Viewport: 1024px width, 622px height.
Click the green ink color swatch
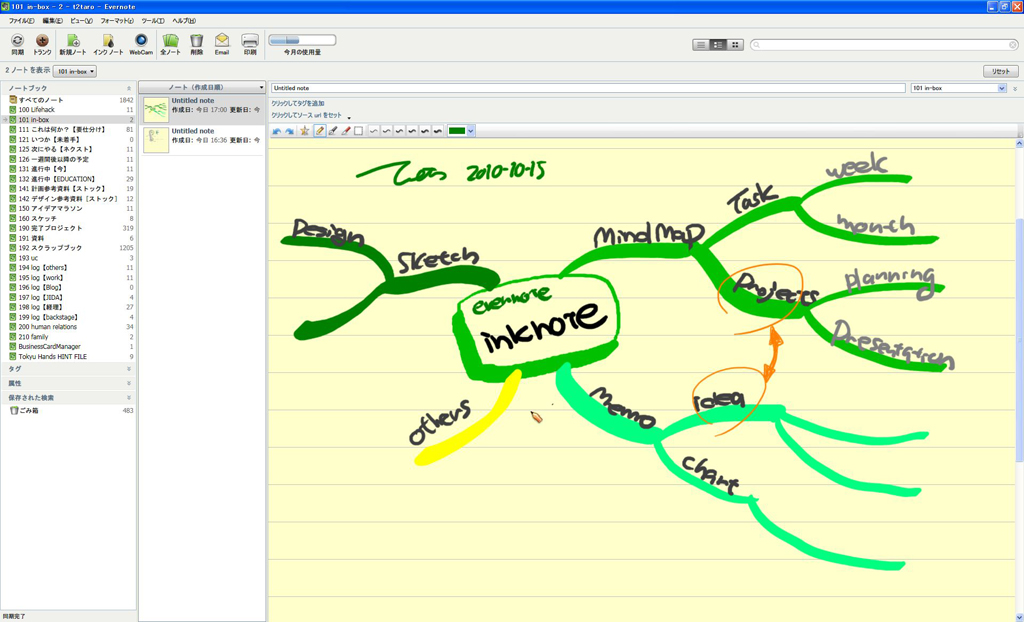click(457, 131)
